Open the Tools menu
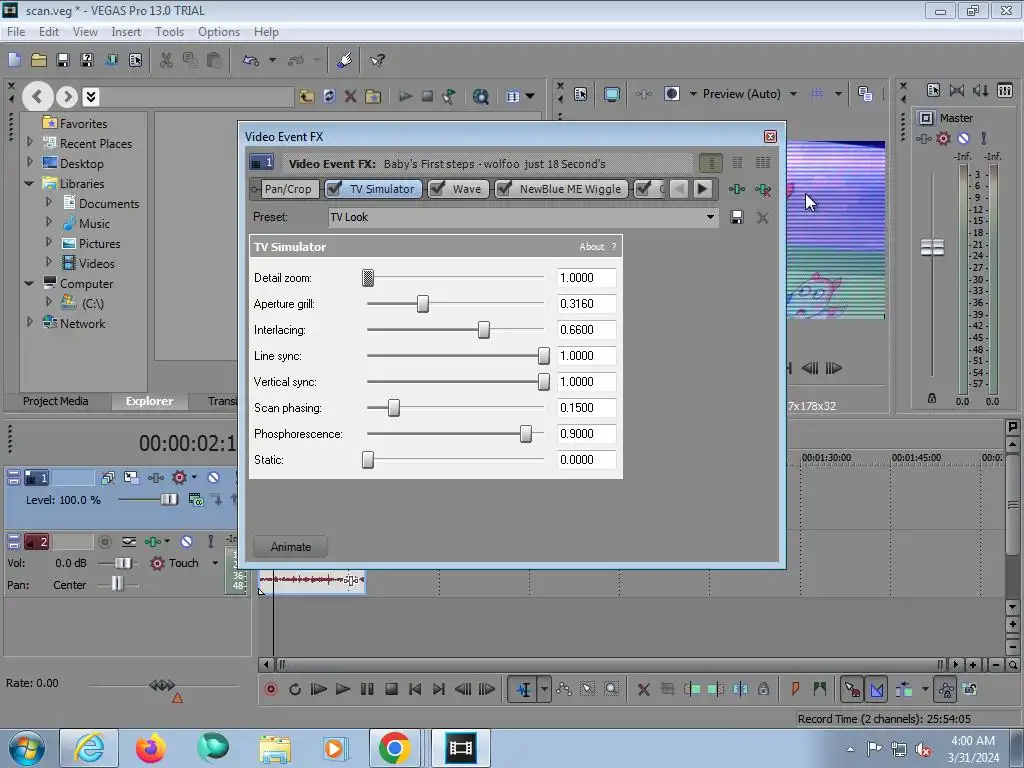This screenshot has width=1024, height=768. click(x=169, y=31)
